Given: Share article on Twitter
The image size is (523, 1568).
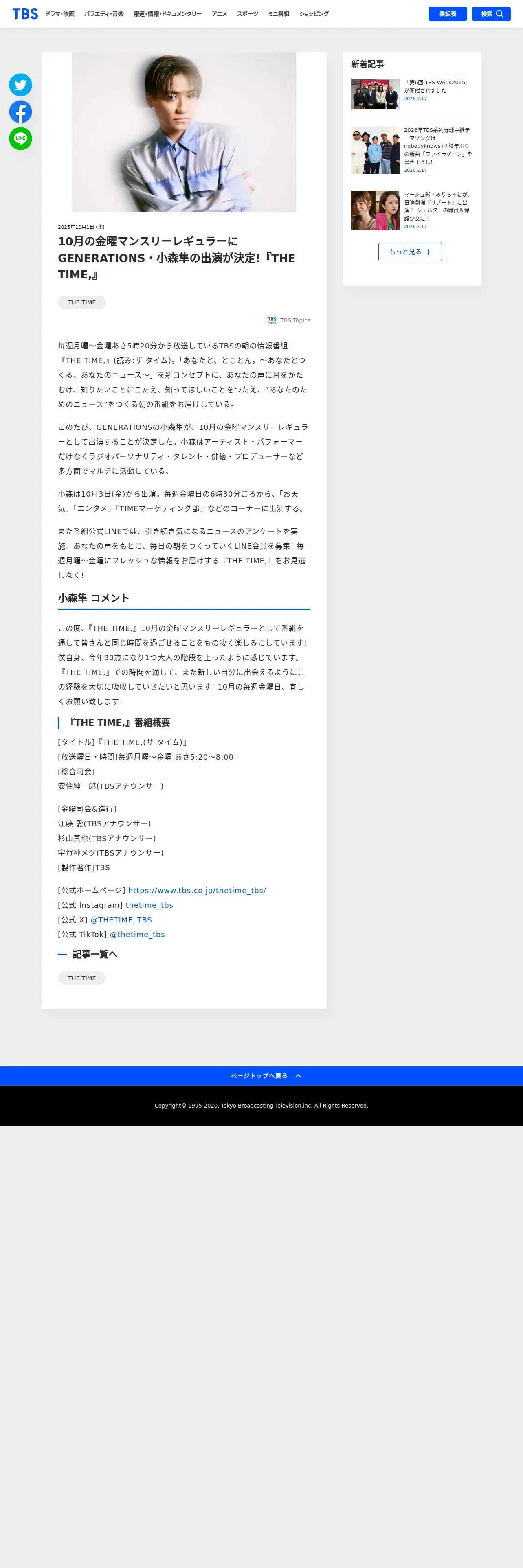Looking at the screenshot, I should (x=21, y=85).
